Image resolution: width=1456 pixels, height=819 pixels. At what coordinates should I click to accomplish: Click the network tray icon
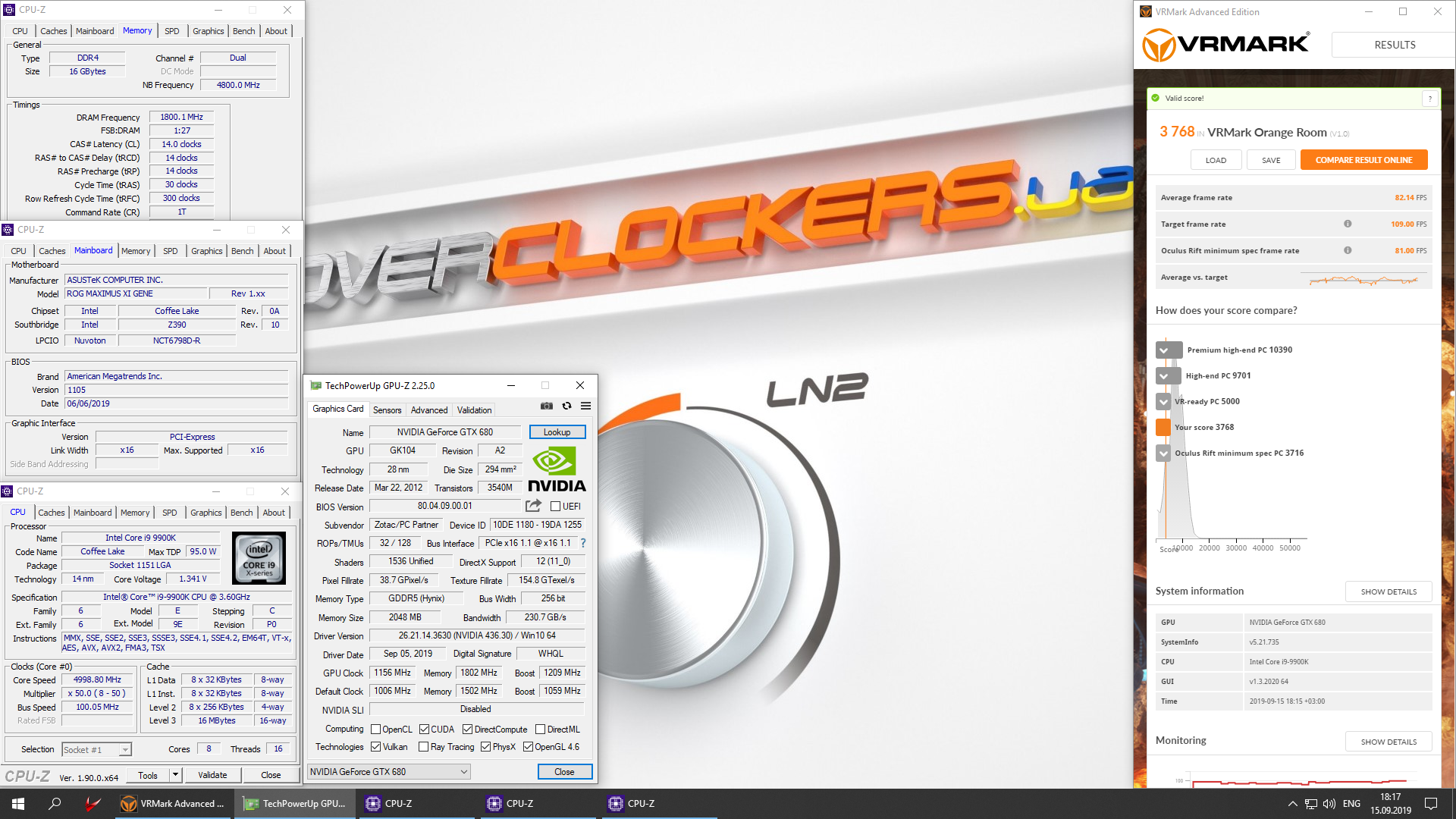(x=1310, y=804)
